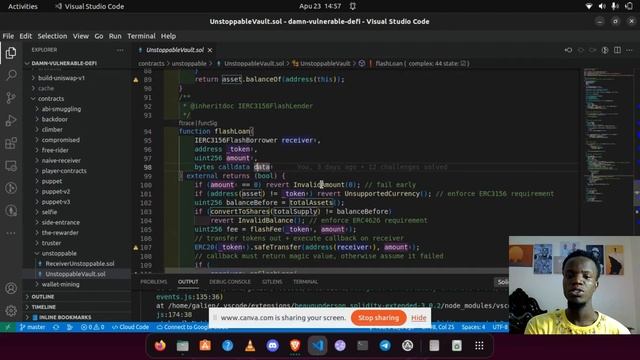Switch to the GITLENS panel tab

click(272, 282)
